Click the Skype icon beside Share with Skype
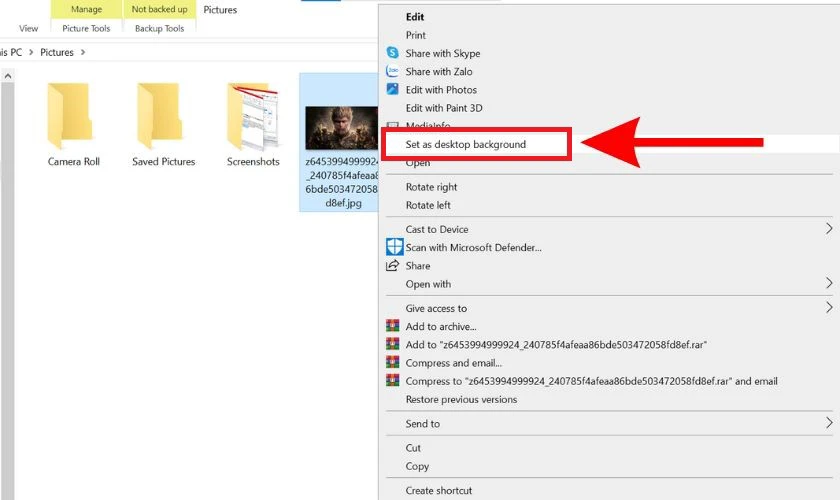The height and width of the screenshot is (500, 840). tap(393, 53)
